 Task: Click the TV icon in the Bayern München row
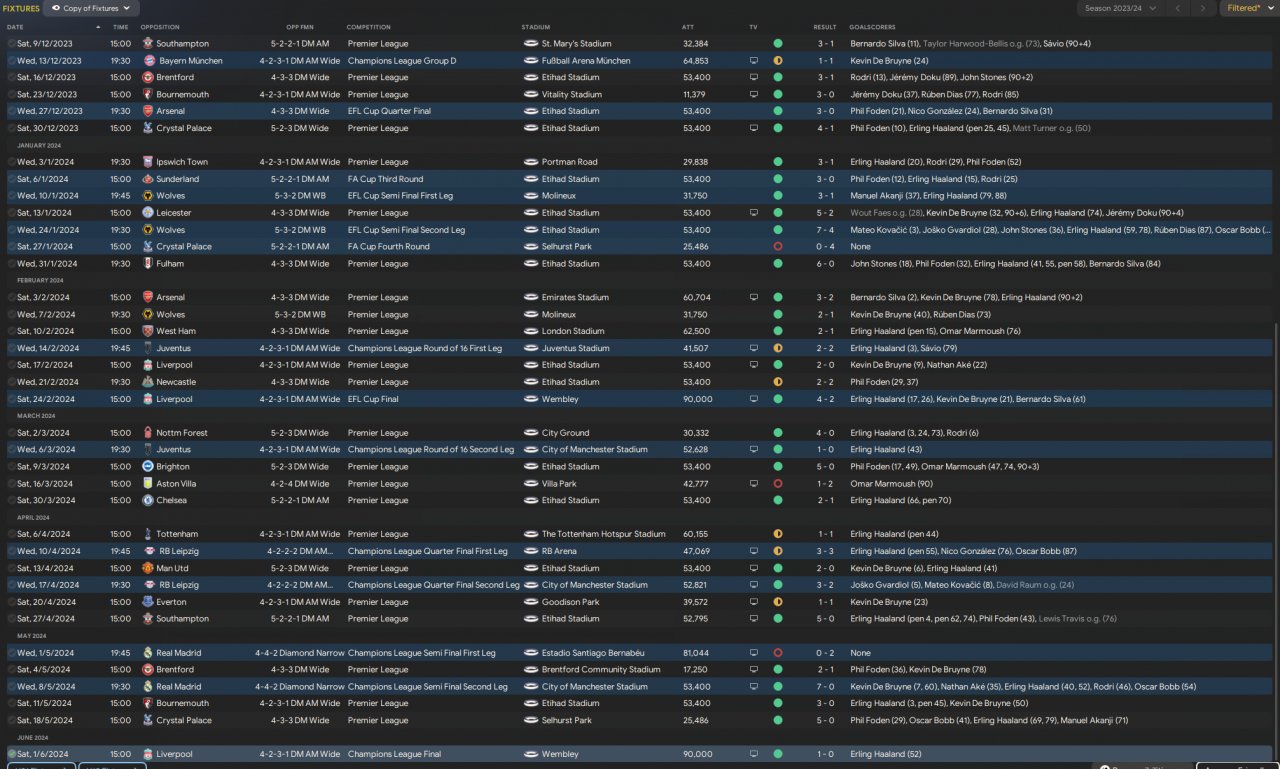tap(754, 61)
